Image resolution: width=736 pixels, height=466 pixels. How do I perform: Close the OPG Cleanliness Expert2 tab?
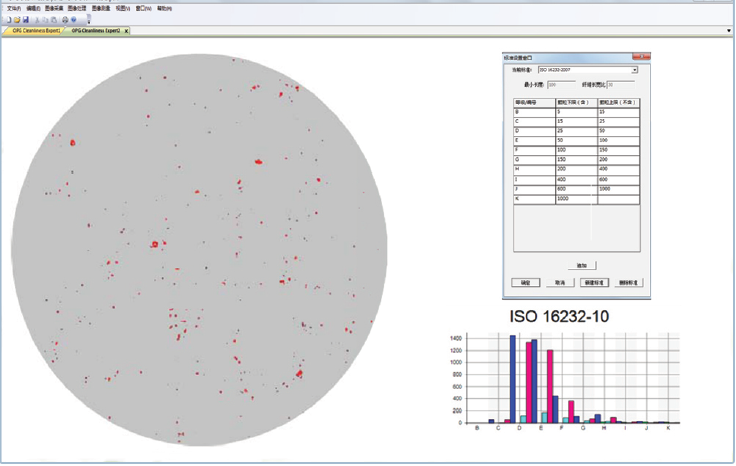click(x=126, y=31)
